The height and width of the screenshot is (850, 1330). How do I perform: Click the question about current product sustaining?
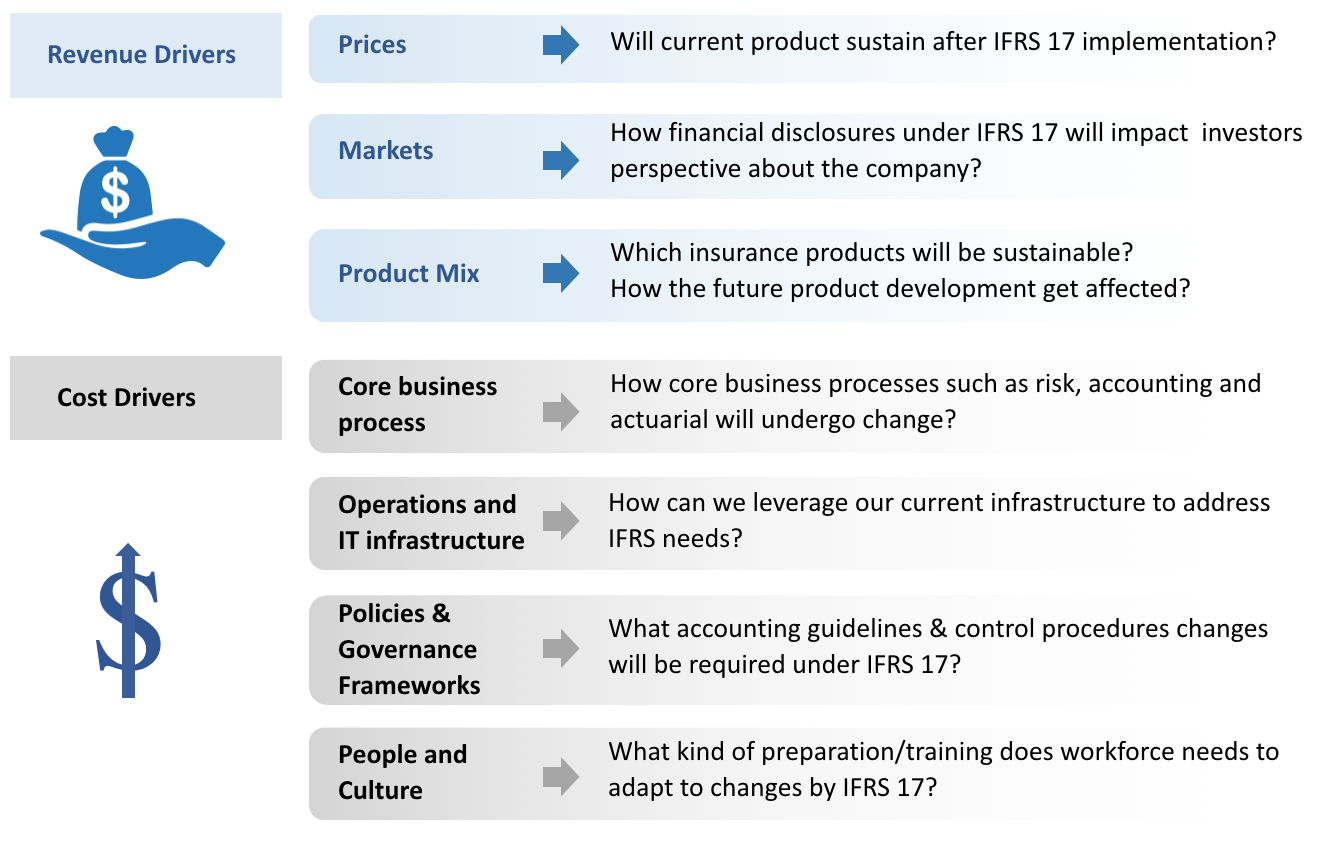click(943, 42)
